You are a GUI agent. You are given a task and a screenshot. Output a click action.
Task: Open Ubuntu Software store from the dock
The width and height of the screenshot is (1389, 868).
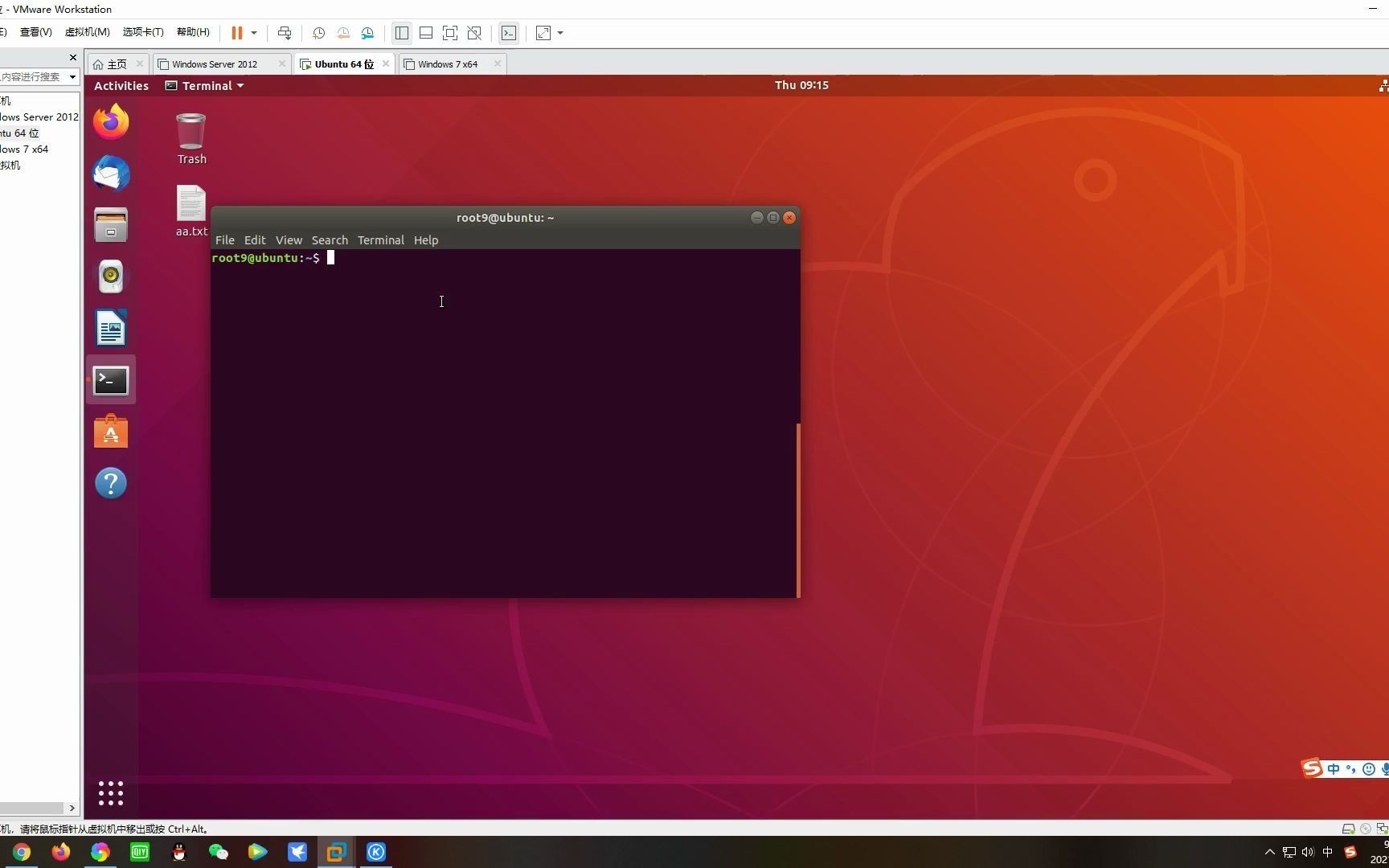110,432
